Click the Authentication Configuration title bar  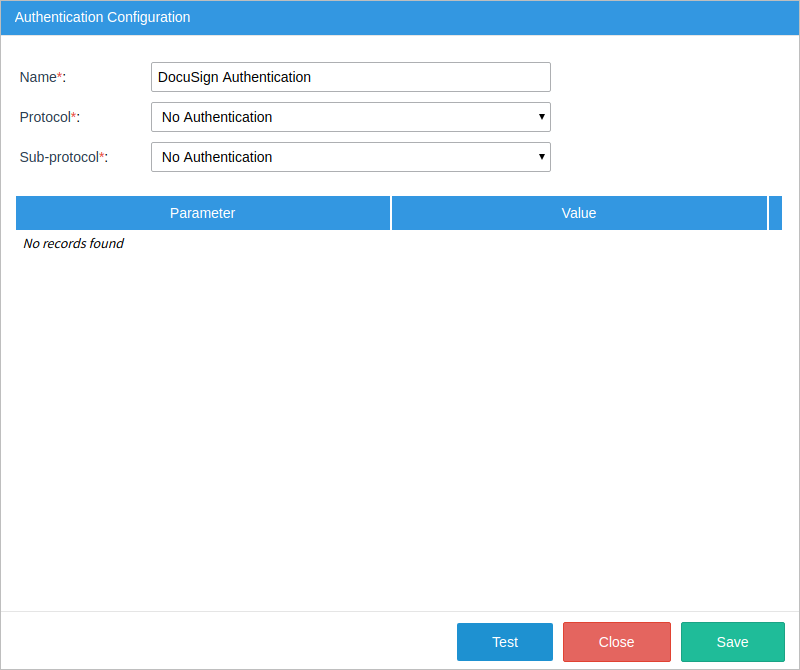click(400, 17)
